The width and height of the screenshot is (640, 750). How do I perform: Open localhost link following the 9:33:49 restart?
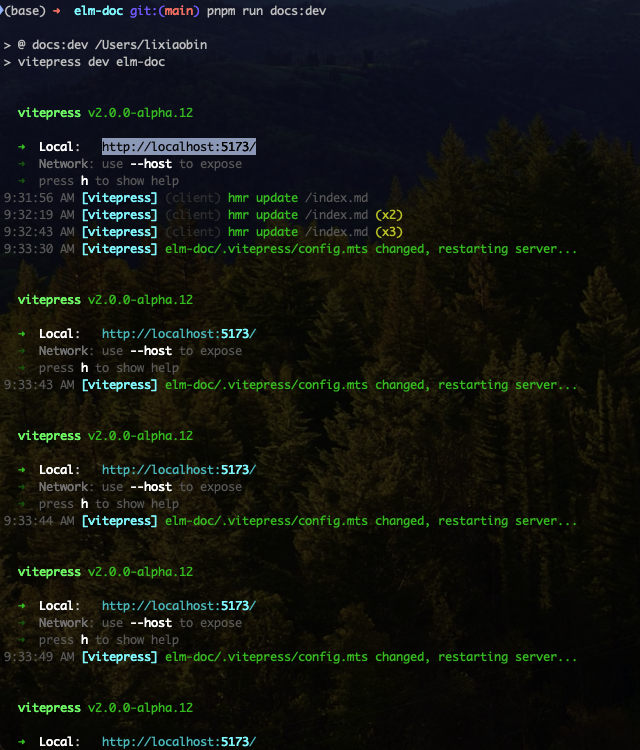click(x=179, y=741)
